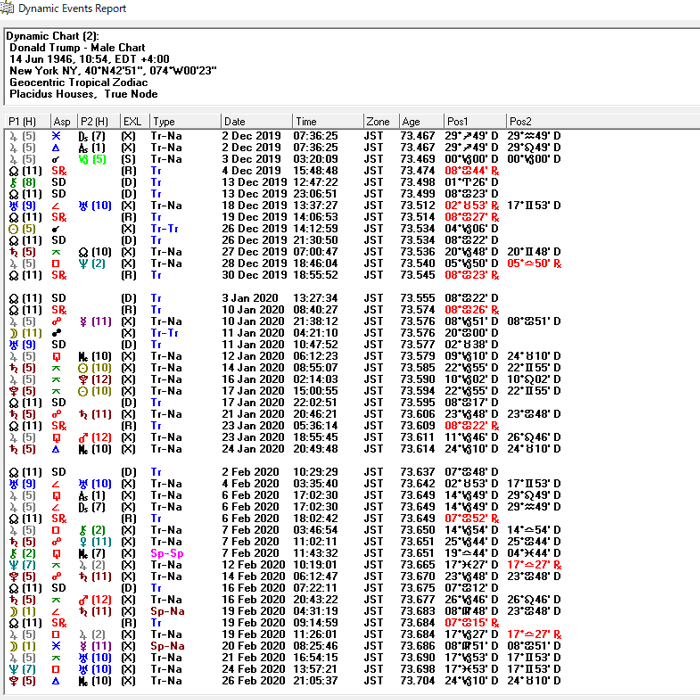Screen dimensions: 700x700
Task: Click the Chiron (8) station direct cell
Action: pyautogui.click(x=22, y=183)
